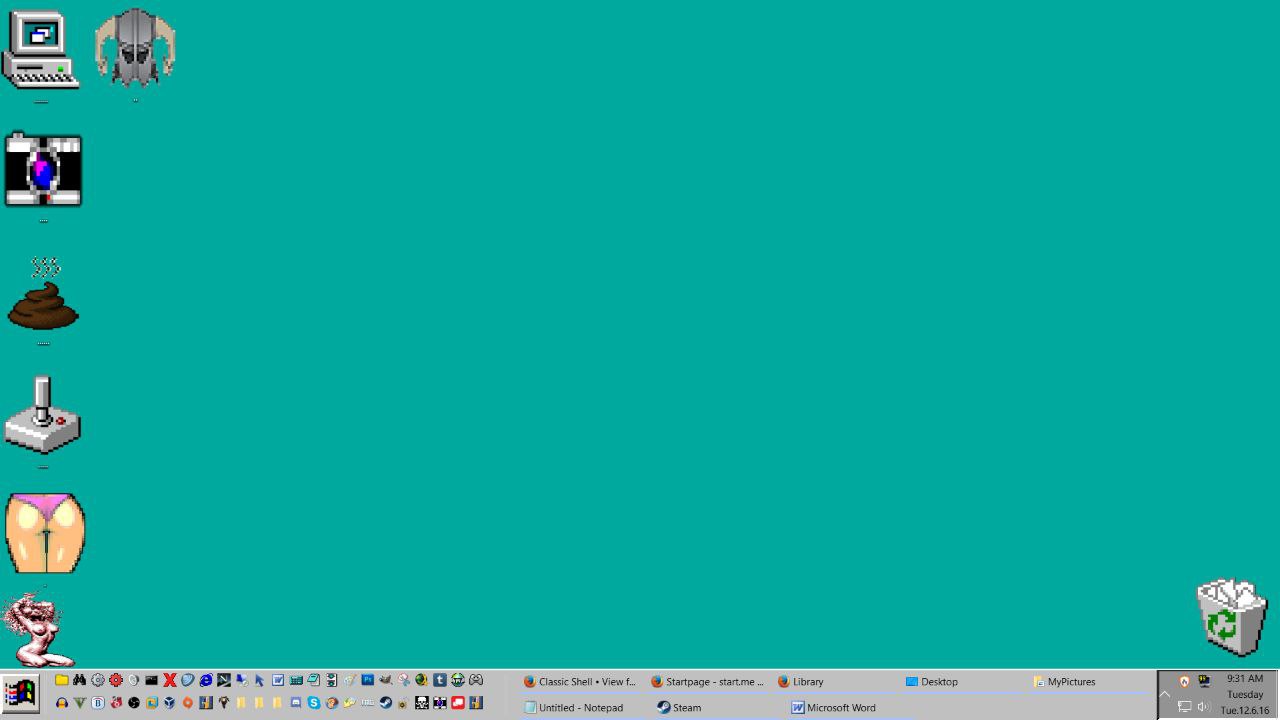Switch to Classic Shell Firefox taskbar window
The width and height of the screenshot is (1280, 720).
click(x=580, y=681)
